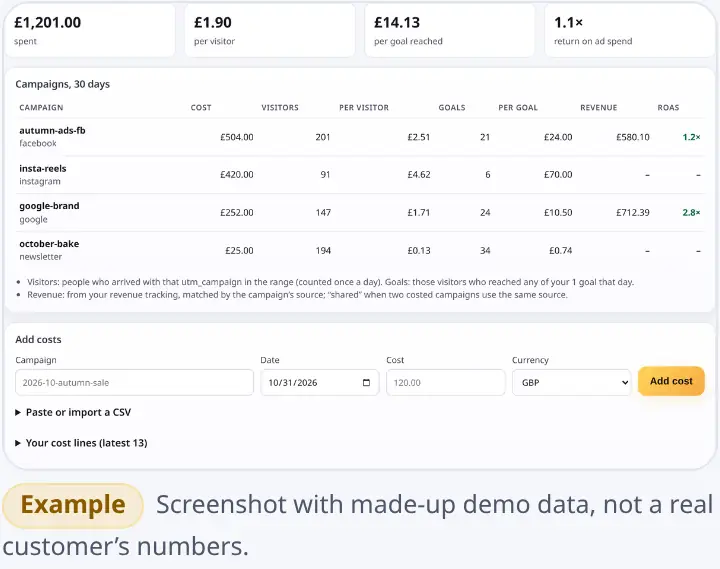The width and height of the screenshot is (720, 569).
Task: Click the Example badge
Action: pyautogui.click(x=73, y=505)
